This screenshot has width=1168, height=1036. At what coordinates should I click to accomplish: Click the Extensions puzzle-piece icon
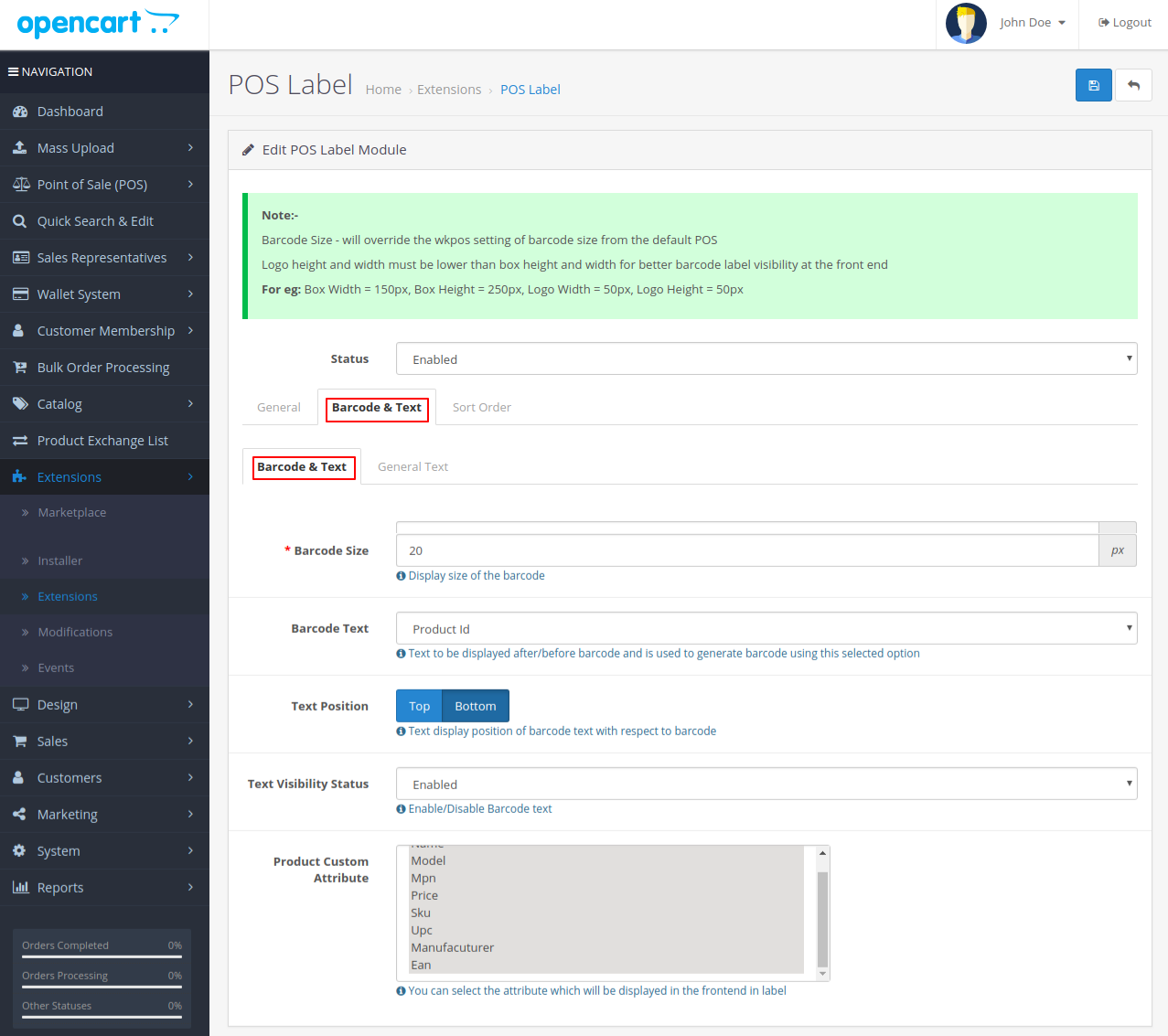coord(20,477)
